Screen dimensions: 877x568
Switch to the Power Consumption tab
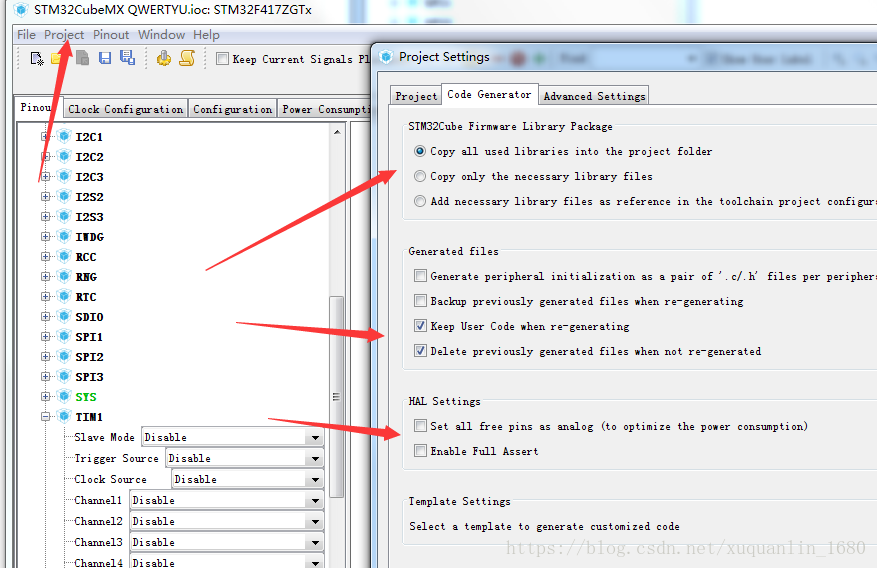coord(324,109)
